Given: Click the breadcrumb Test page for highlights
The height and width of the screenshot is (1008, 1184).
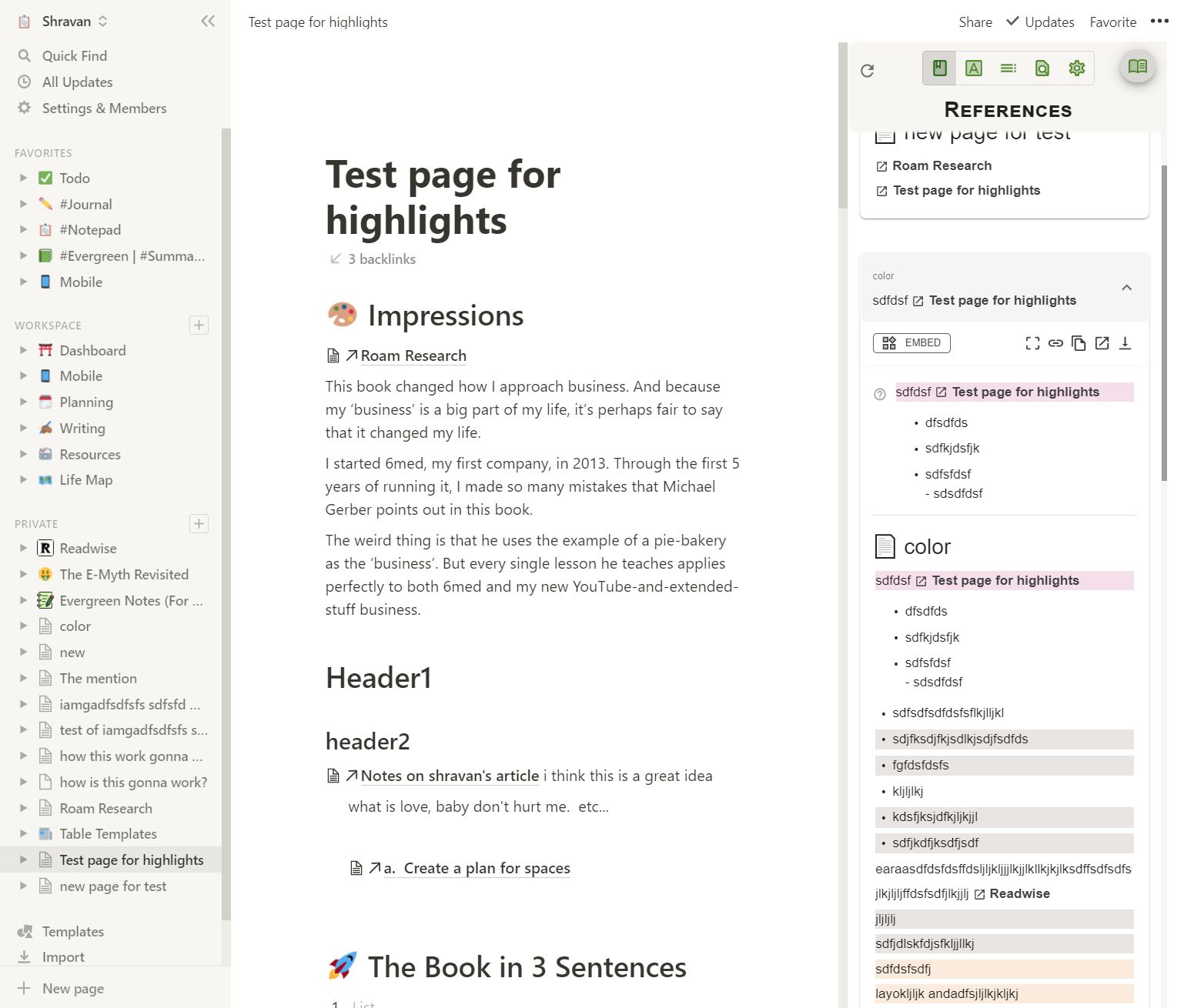Looking at the screenshot, I should click(x=318, y=22).
